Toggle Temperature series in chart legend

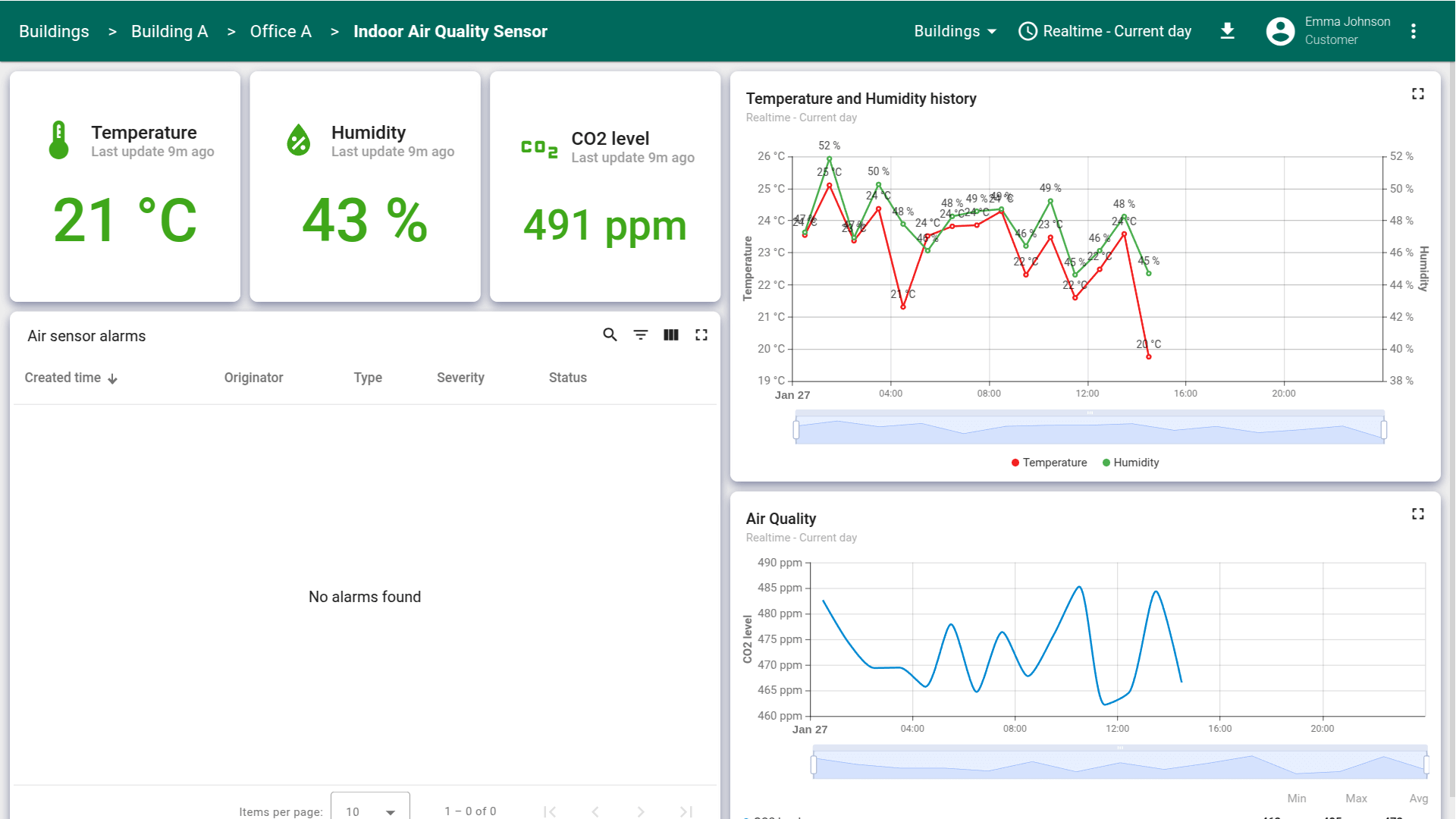(x=1049, y=463)
